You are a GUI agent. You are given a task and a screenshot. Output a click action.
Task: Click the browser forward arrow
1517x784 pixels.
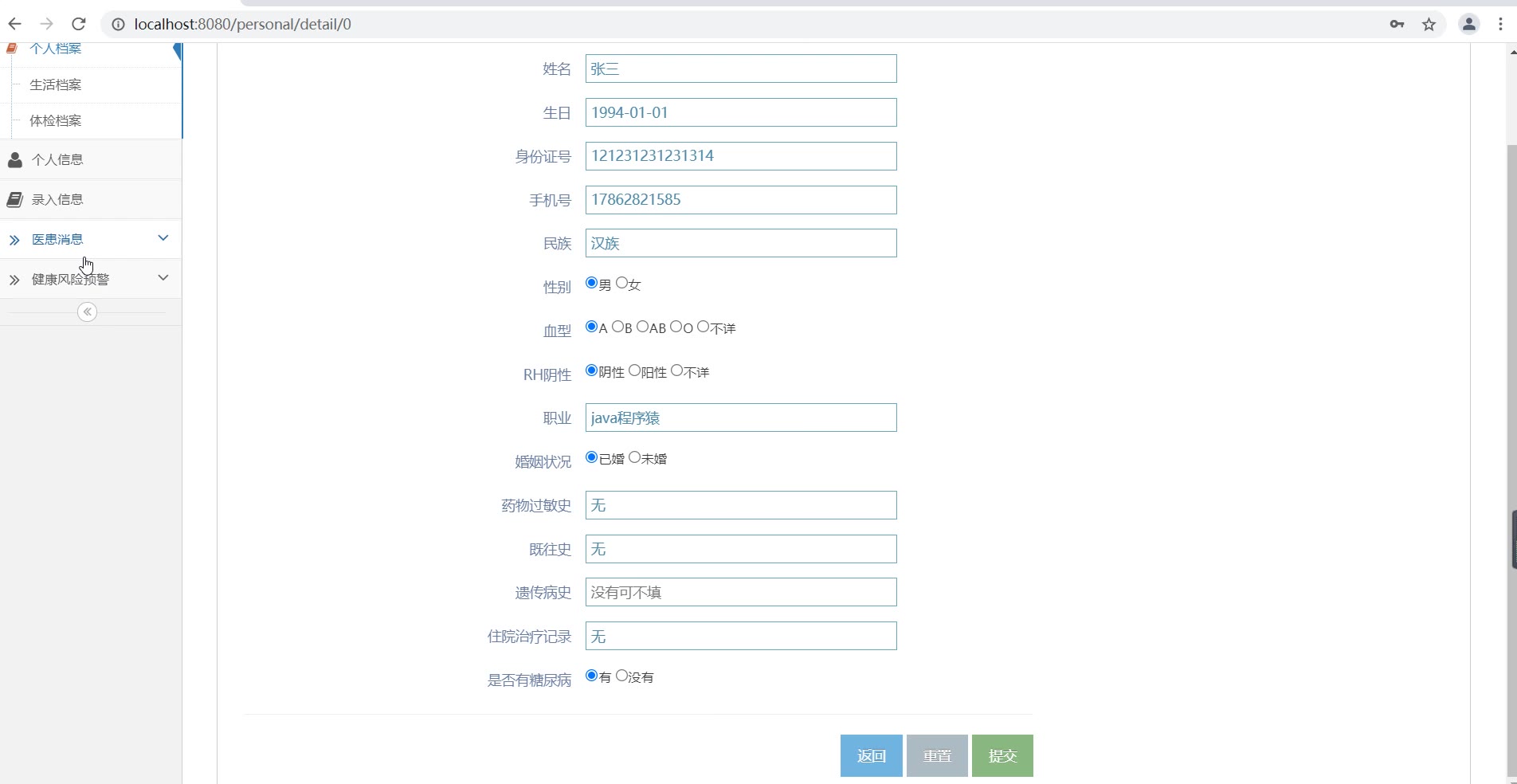tap(46, 24)
